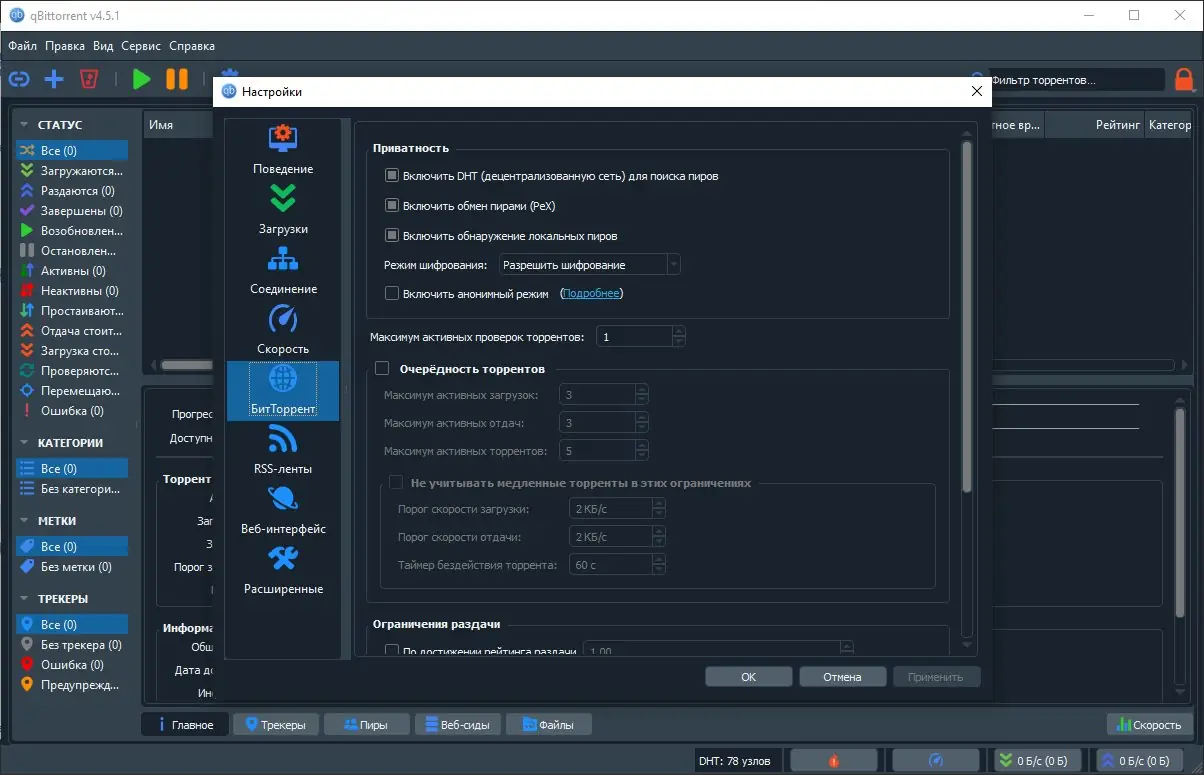Open the Поведение settings section

coord(283,148)
